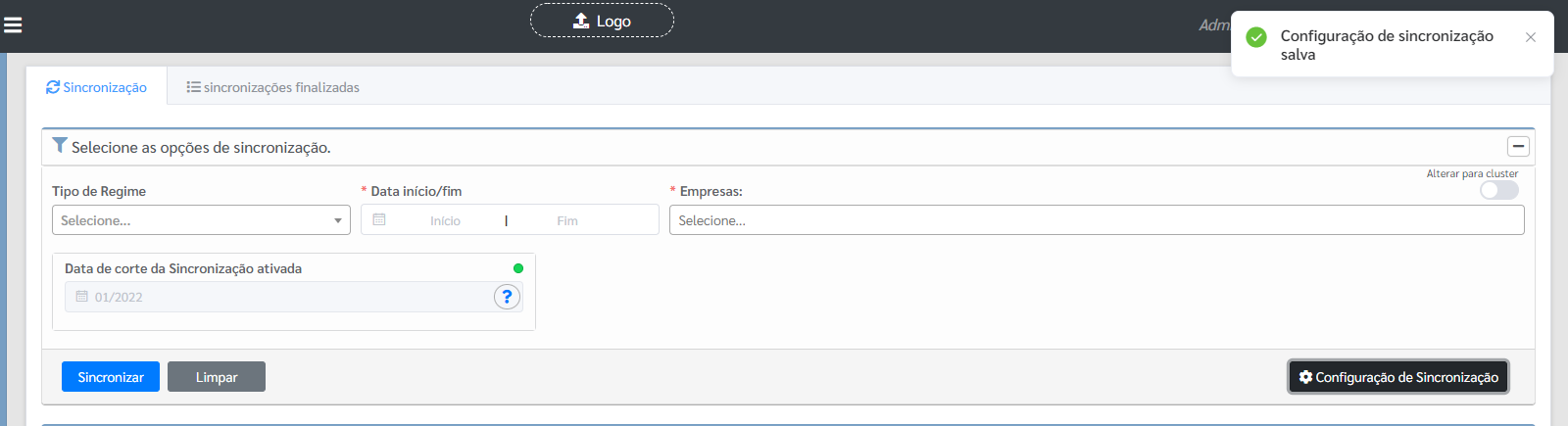Click the help question mark icon
Viewport: 1568px width, 426px height.
click(507, 297)
